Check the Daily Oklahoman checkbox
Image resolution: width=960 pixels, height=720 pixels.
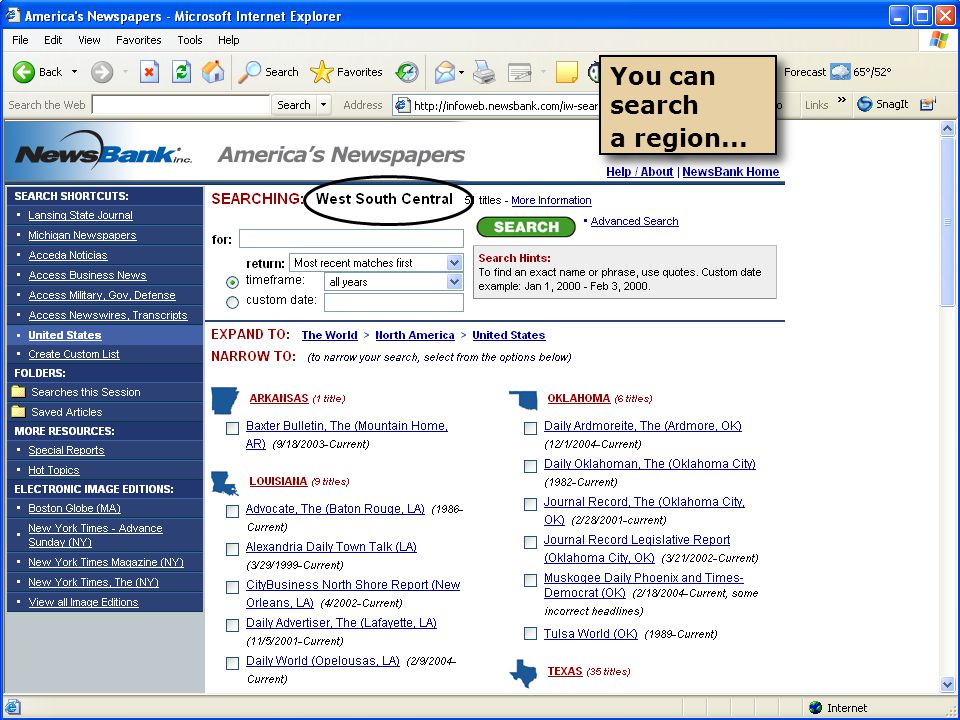point(531,467)
